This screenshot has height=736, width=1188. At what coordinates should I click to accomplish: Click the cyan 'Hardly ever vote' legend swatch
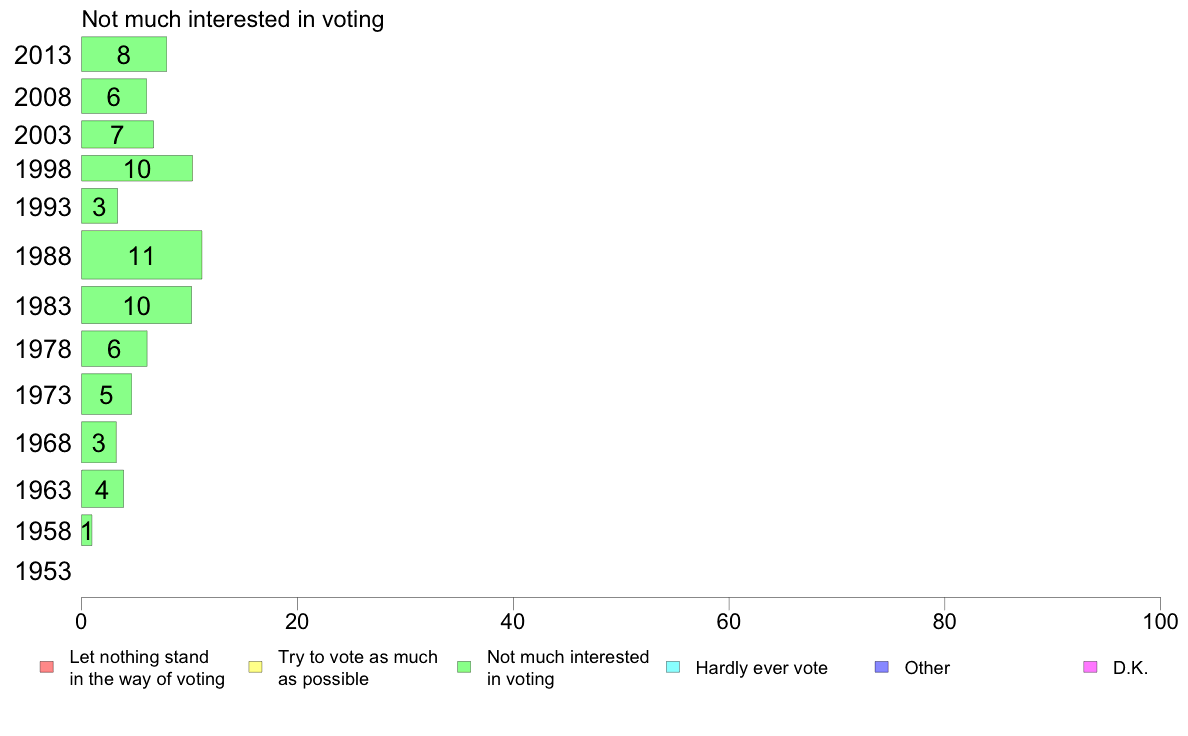click(x=673, y=667)
